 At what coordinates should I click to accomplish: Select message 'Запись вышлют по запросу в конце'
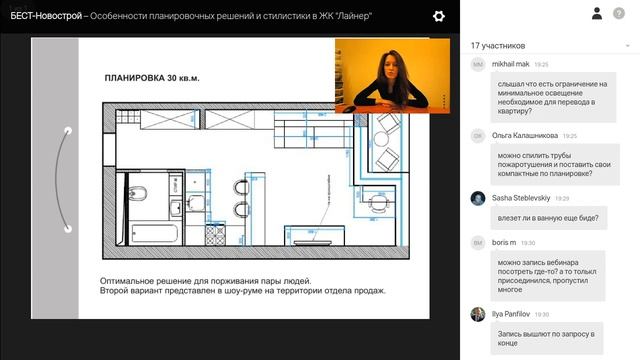[x=547, y=338]
